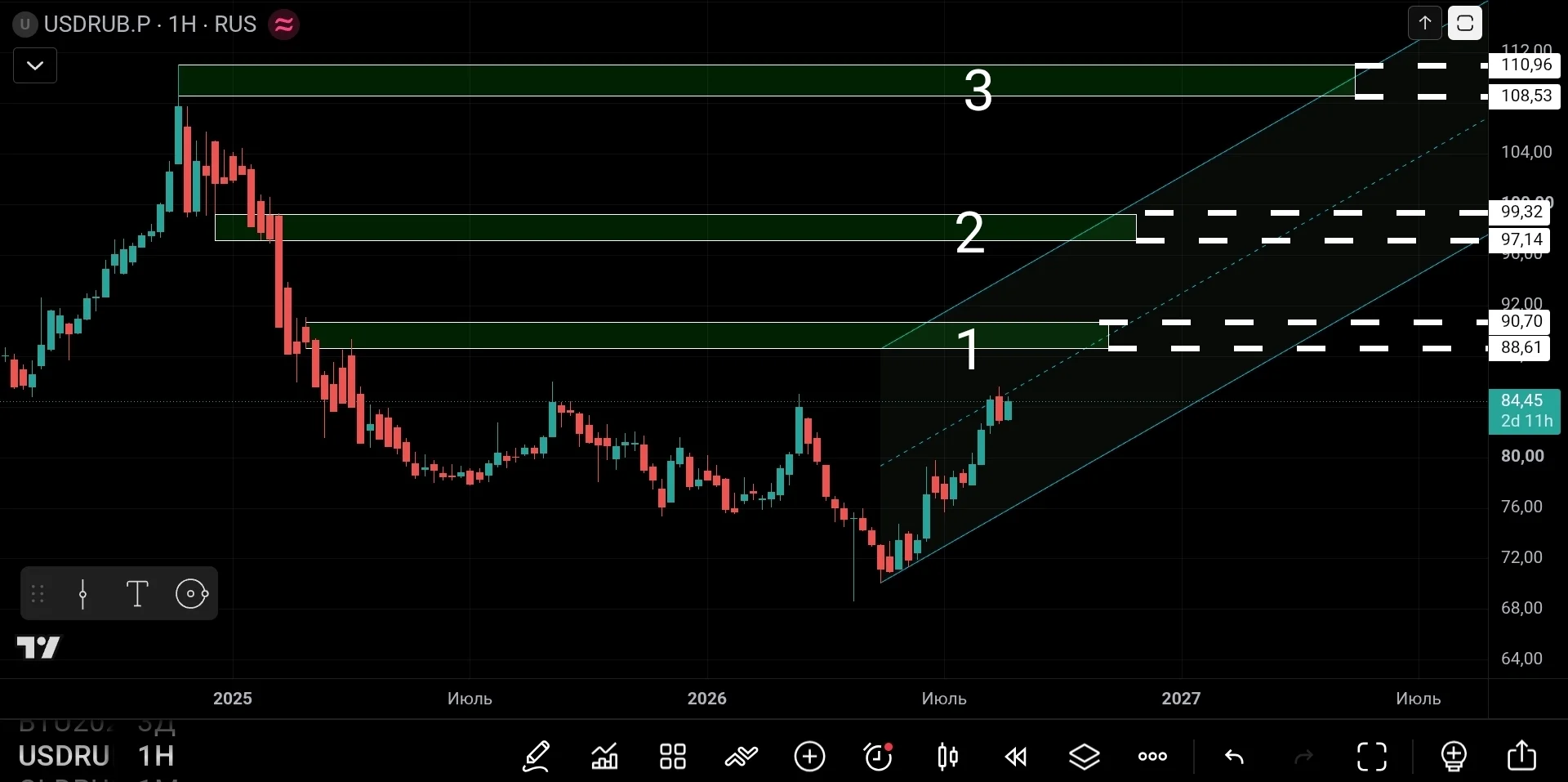Click the 99,32 price label
1568x782 pixels.
[x=1521, y=212]
